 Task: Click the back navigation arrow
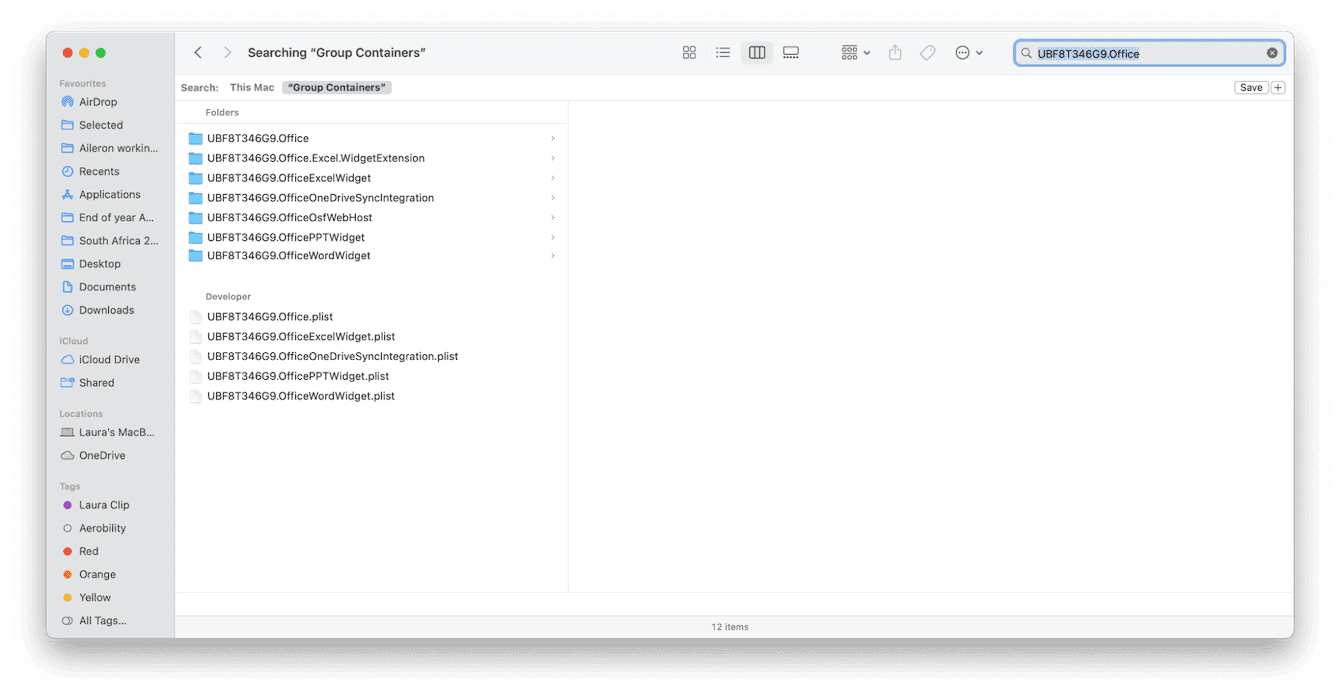coord(197,52)
